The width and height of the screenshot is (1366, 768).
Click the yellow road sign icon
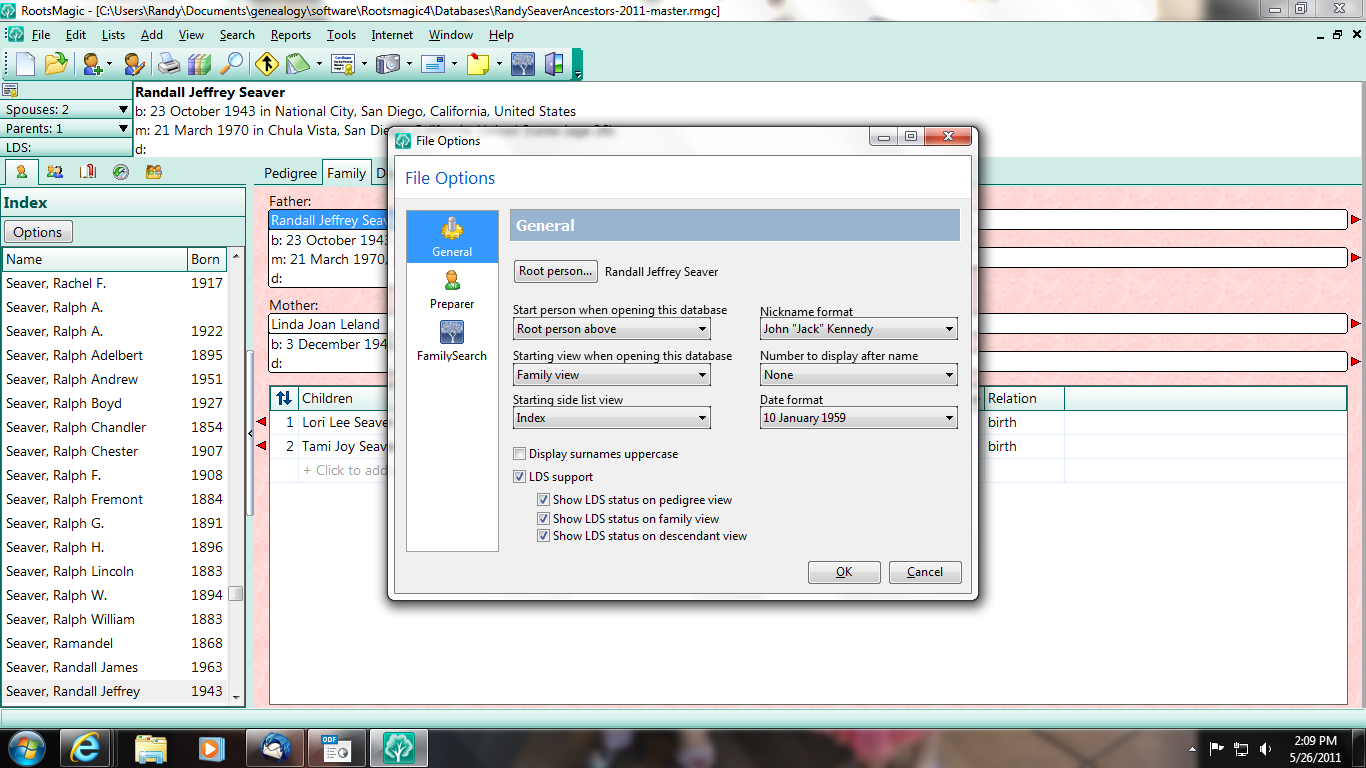click(x=266, y=64)
